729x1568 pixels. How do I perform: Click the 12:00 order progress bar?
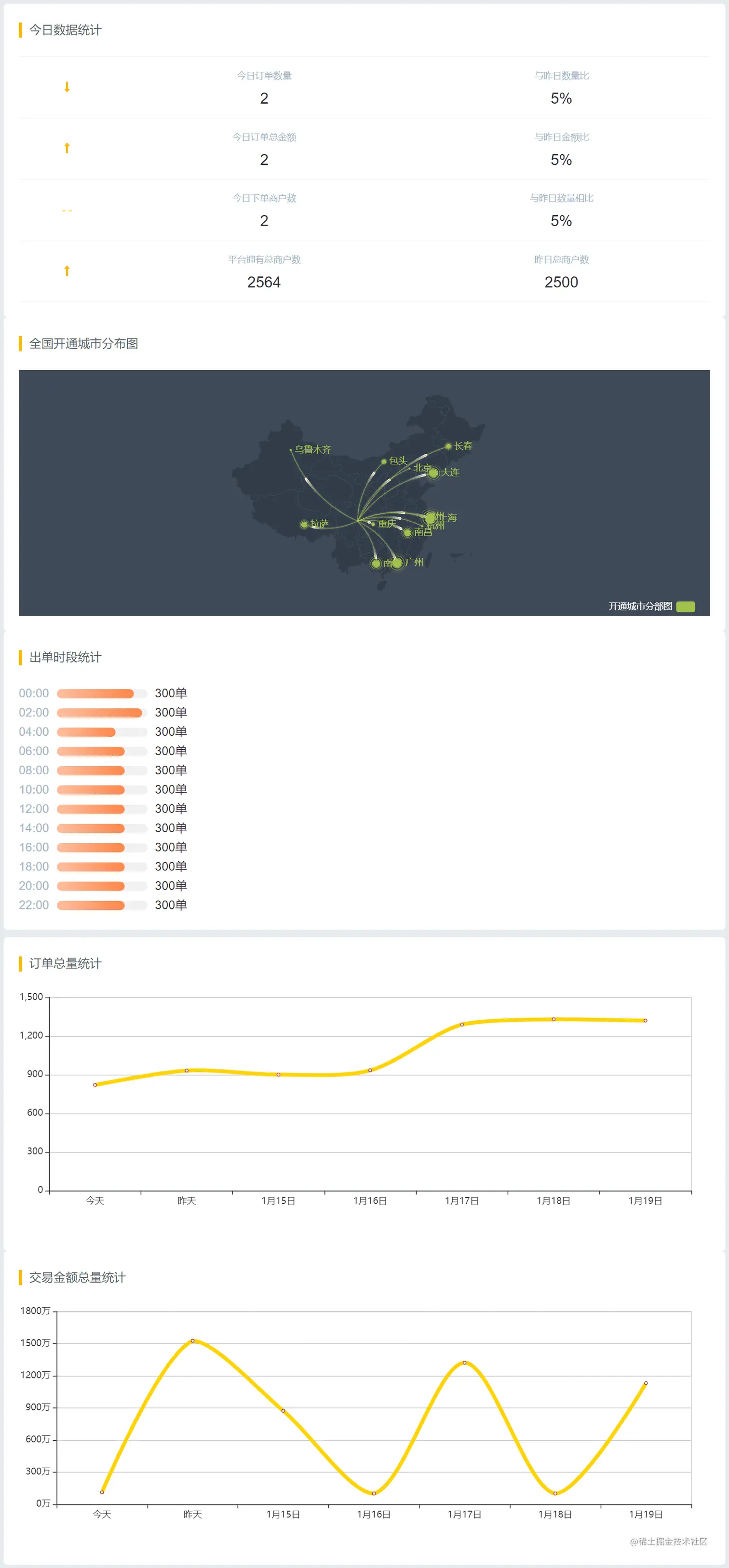(x=102, y=809)
